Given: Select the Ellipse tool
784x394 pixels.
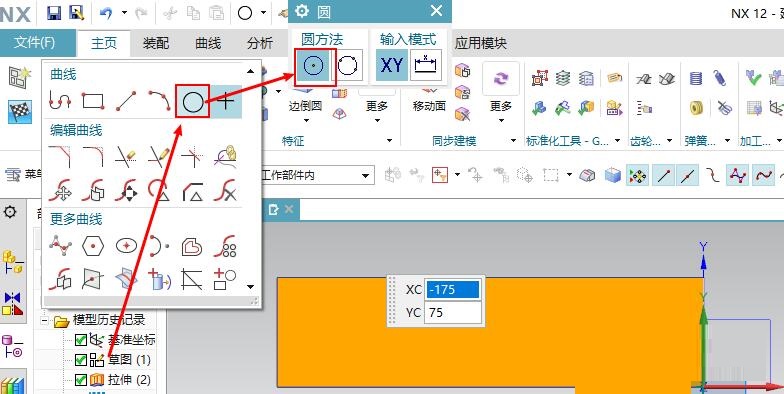Looking at the screenshot, I should pyautogui.click(x=126, y=246).
